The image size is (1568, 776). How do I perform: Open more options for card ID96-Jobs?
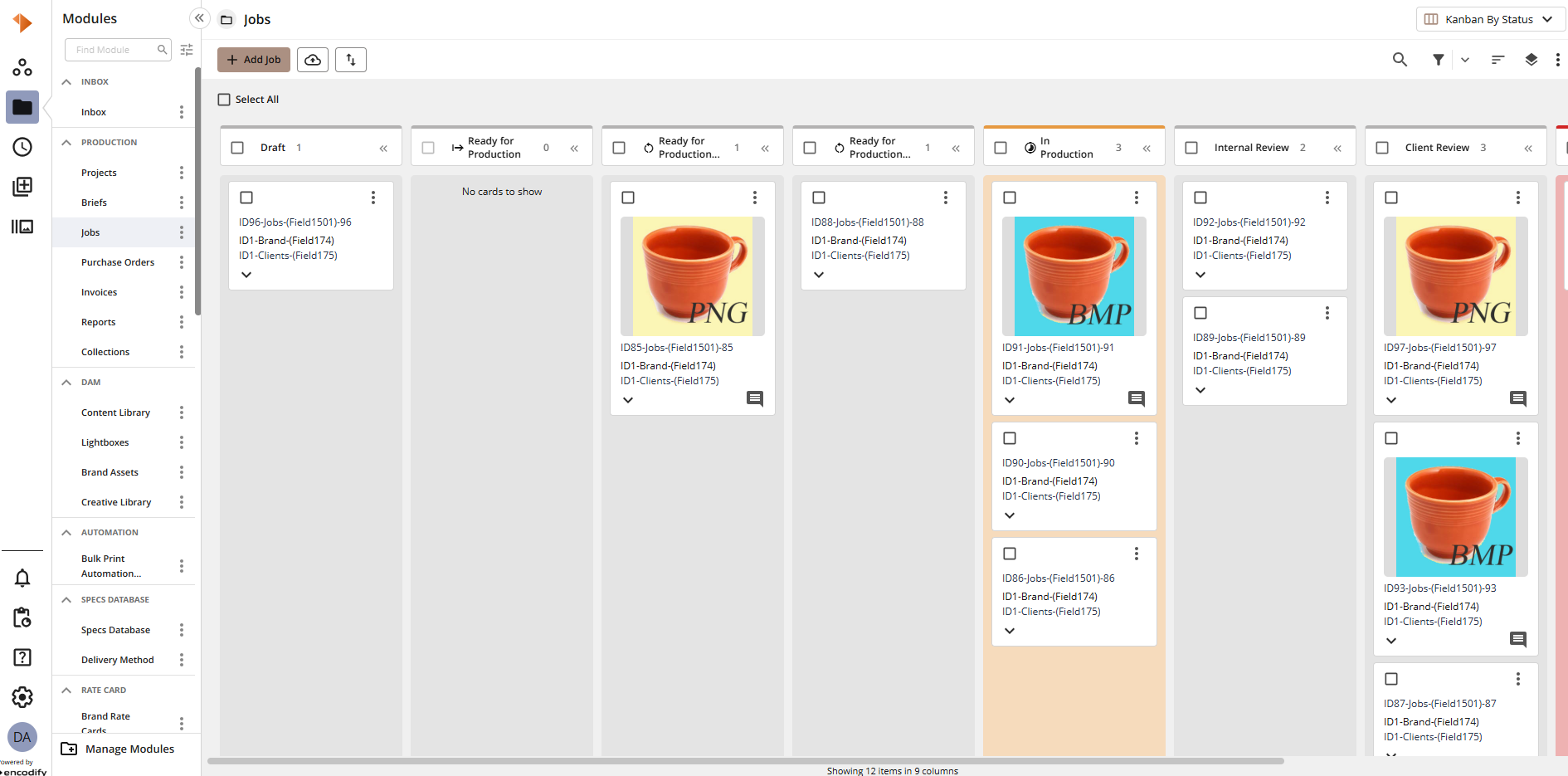pyautogui.click(x=373, y=198)
